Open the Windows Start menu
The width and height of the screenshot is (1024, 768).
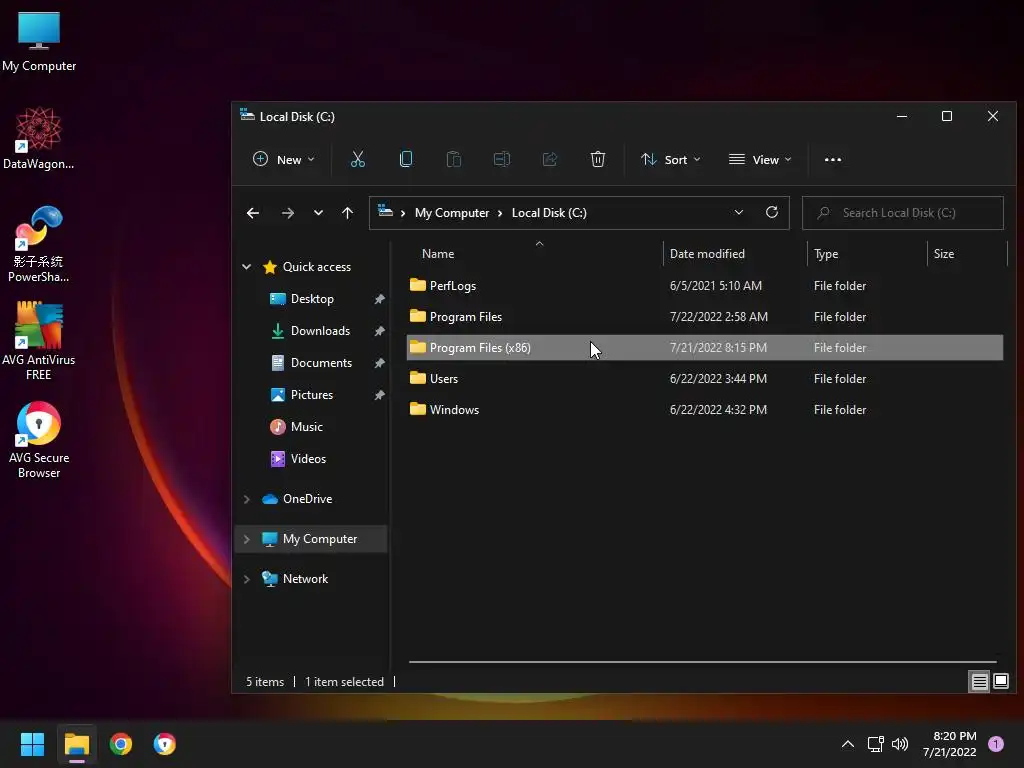[32, 744]
